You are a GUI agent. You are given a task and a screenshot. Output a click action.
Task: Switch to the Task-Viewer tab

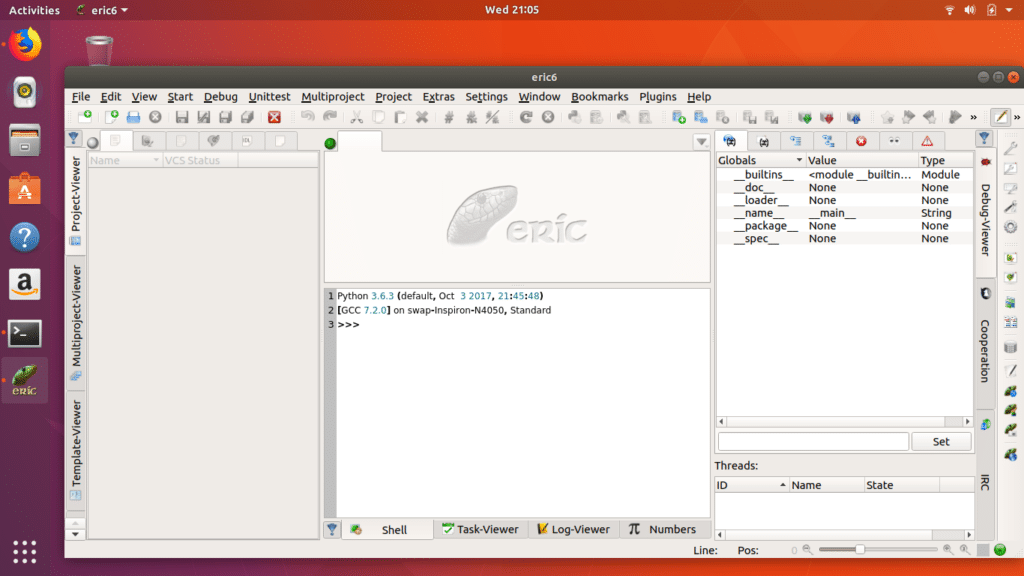pyautogui.click(x=481, y=529)
